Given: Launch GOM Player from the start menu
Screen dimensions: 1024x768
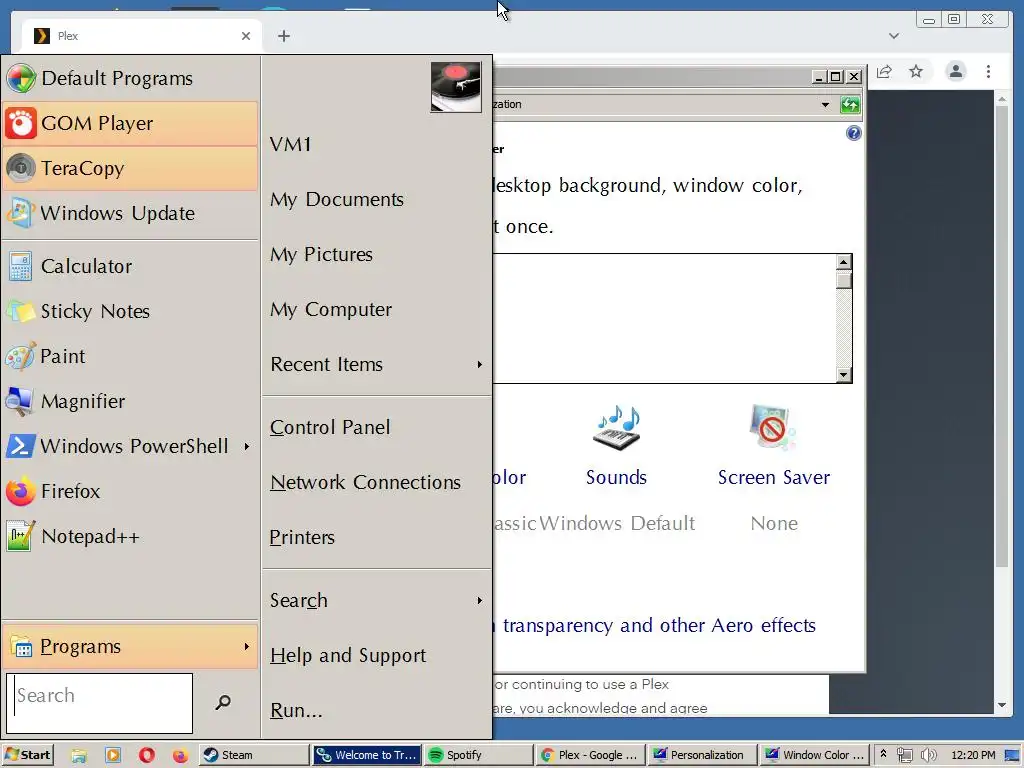Looking at the screenshot, I should tap(131, 123).
